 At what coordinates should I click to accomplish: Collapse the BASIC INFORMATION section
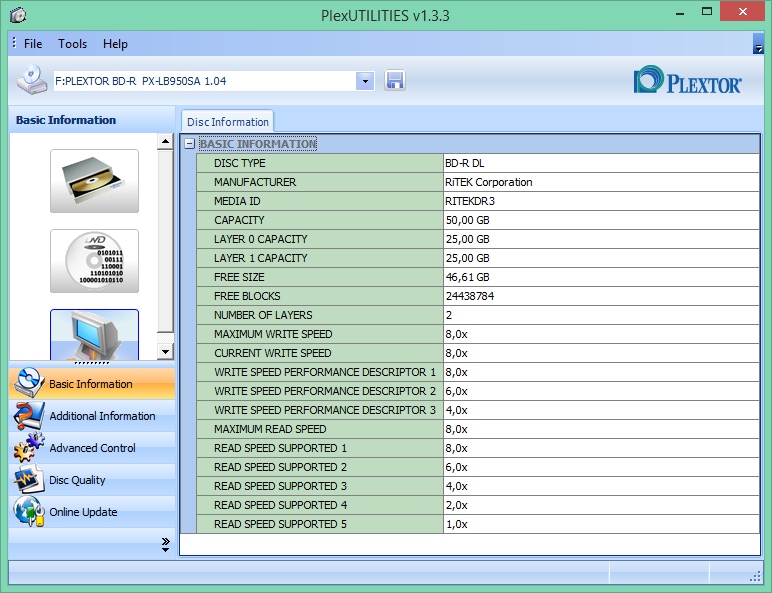(189, 144)
